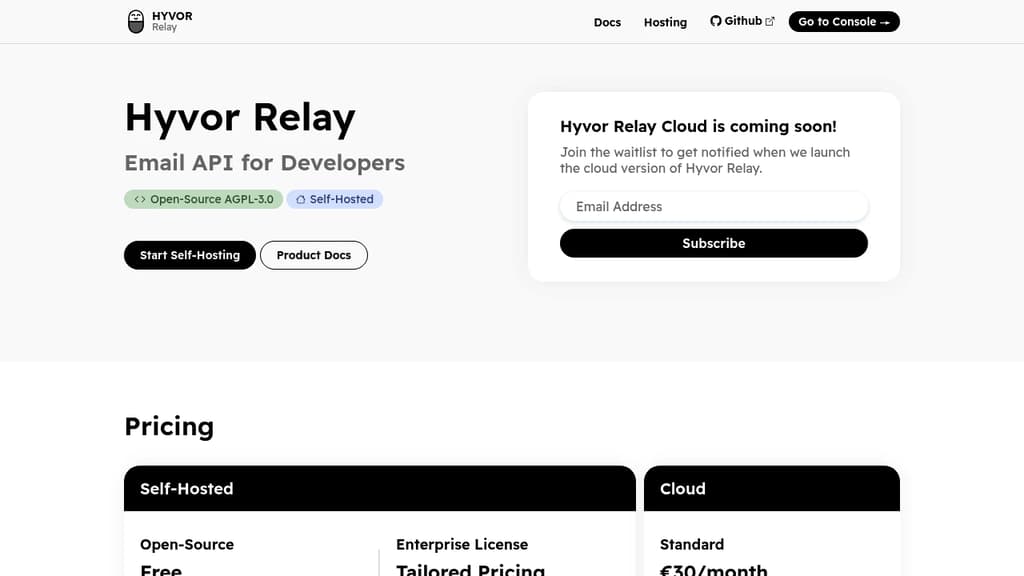Switch to the Cloud pricing card header
The image size is (1024, 576).
[682, 489]
